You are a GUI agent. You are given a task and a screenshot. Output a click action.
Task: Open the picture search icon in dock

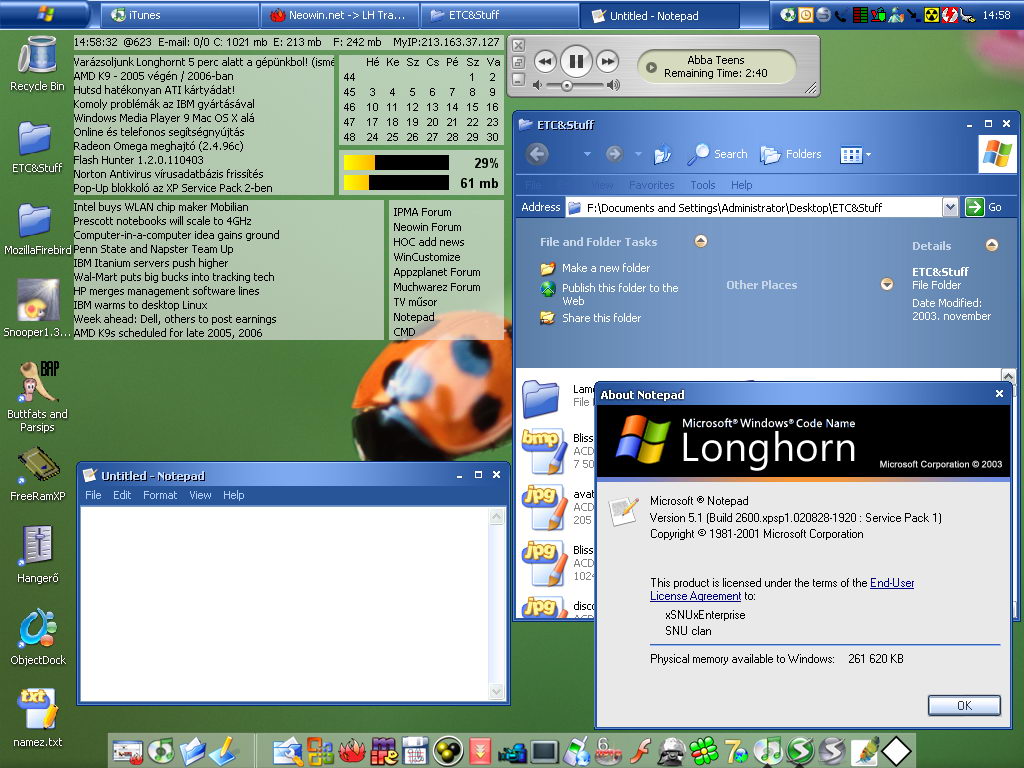tap(288, 752)
